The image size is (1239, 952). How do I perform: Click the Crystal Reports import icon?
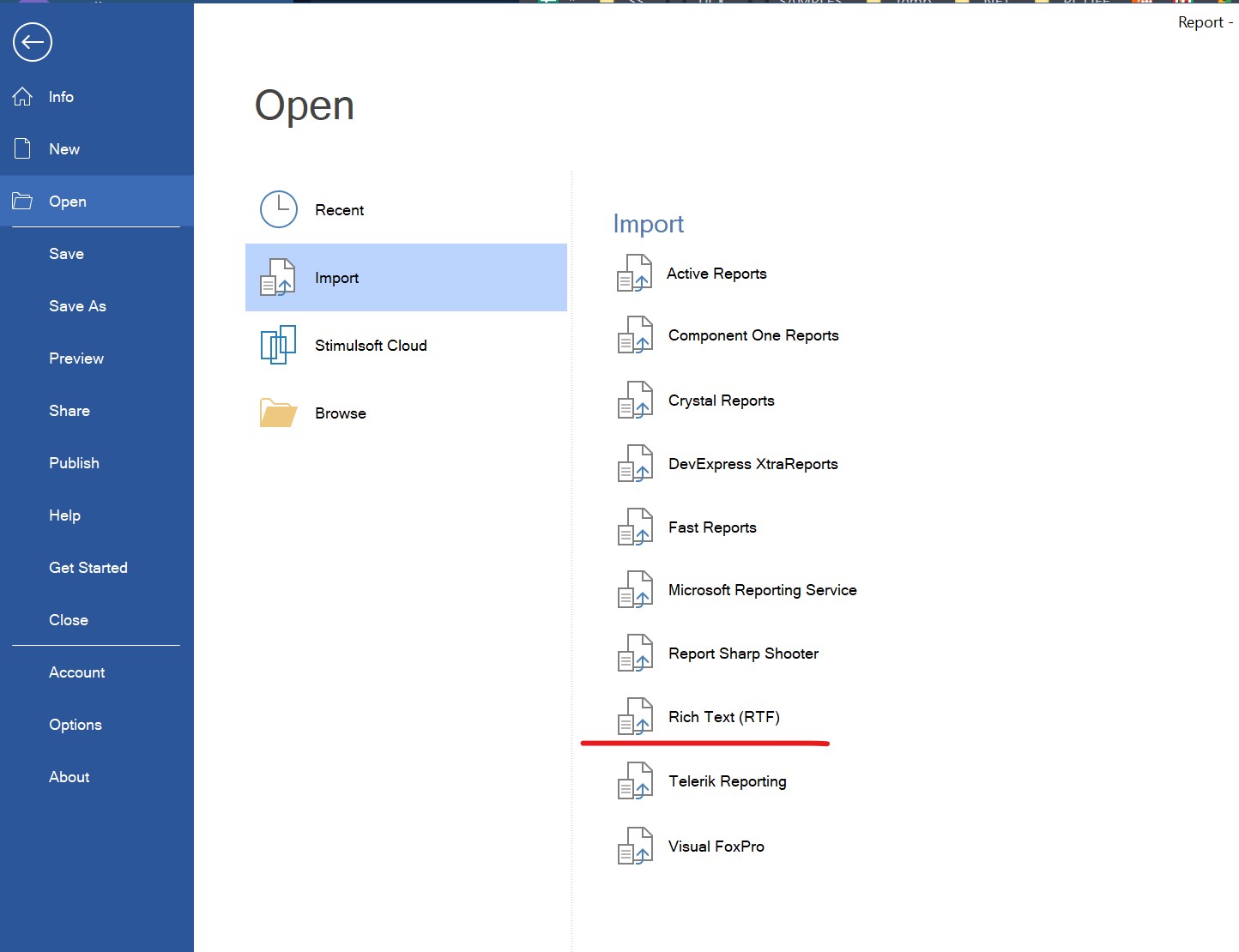tap(635, 400)
